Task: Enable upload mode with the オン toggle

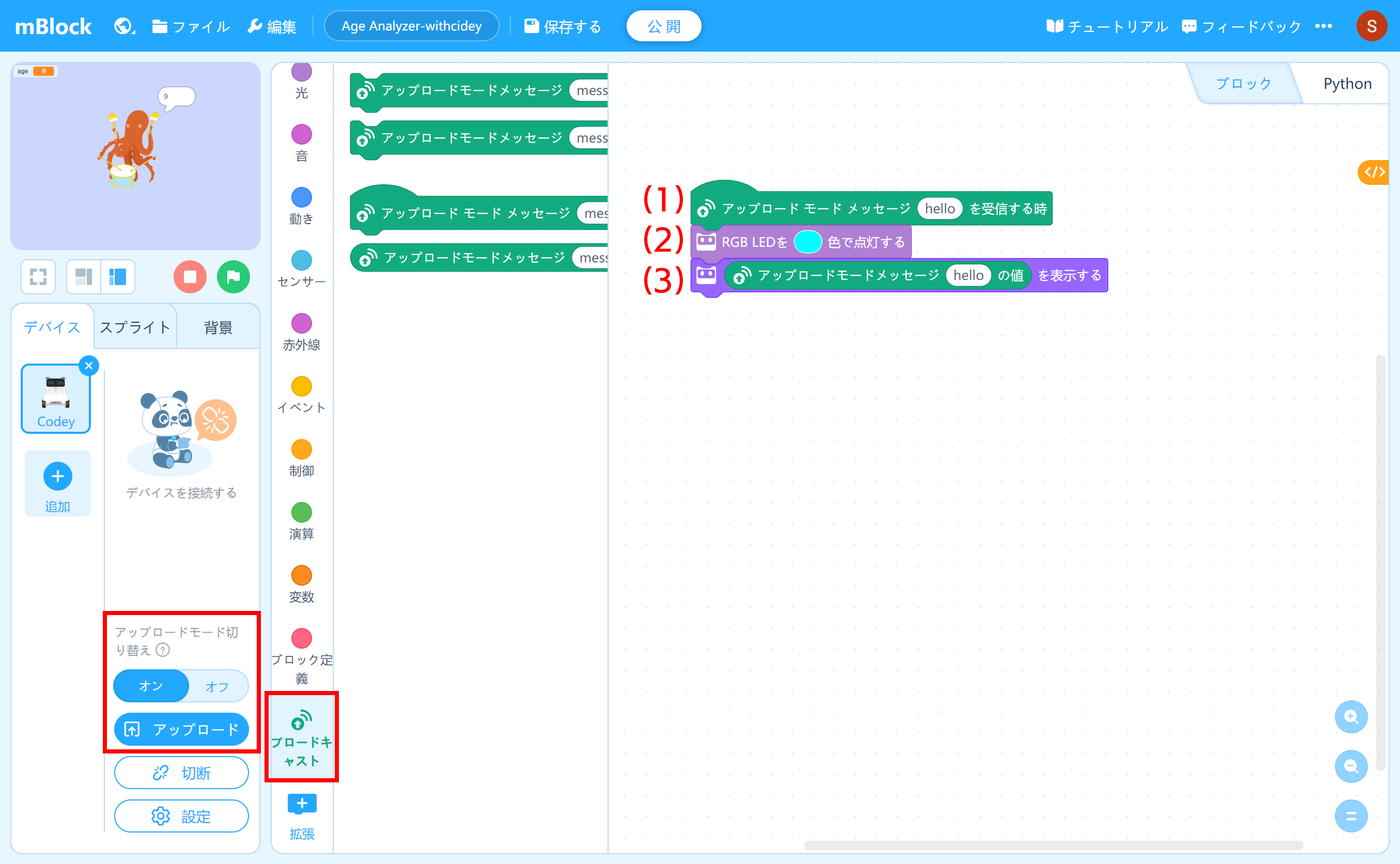Action: point(150,686)
